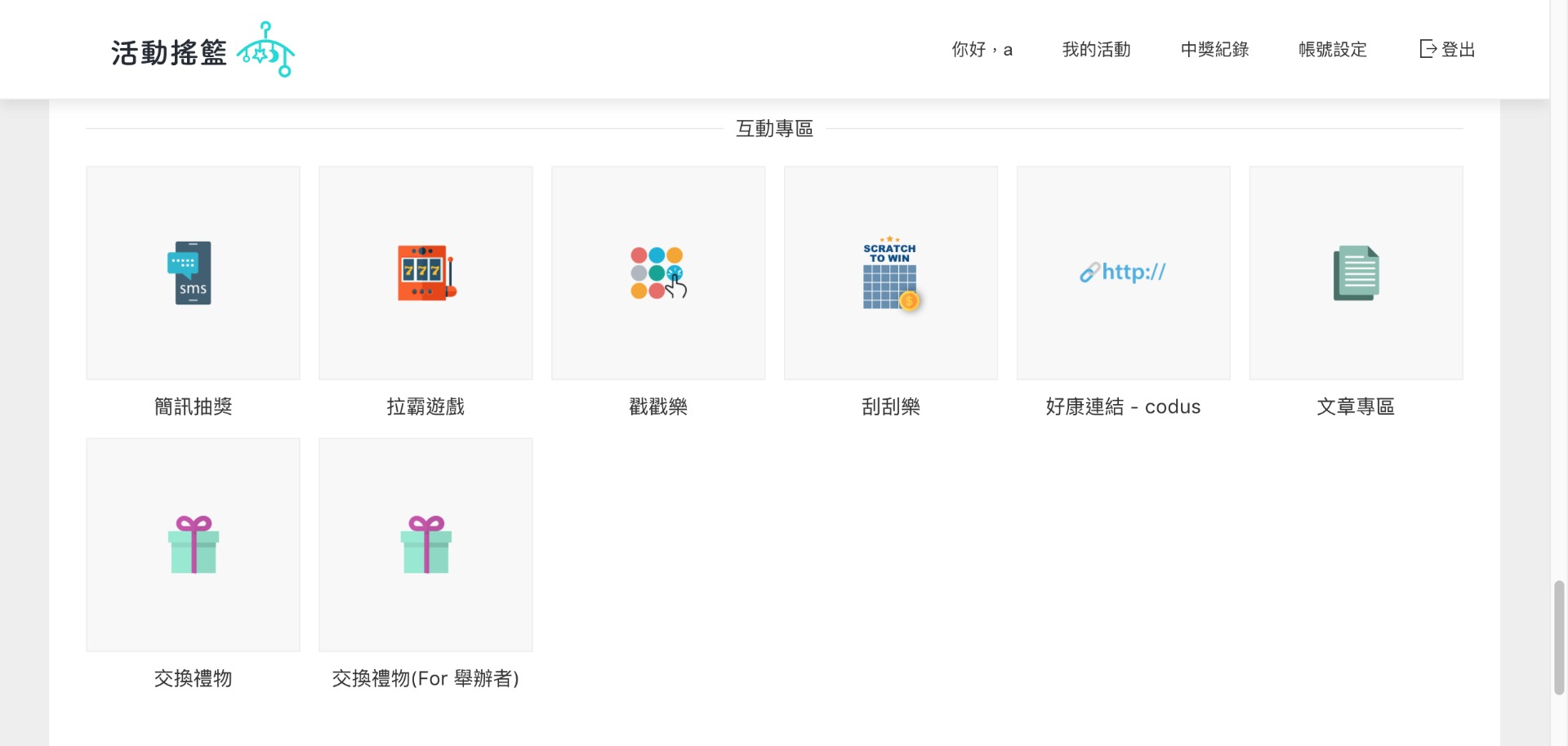1568x746 pixels.
Task: Click the 登出 logout text
Action: (1459, 50)
